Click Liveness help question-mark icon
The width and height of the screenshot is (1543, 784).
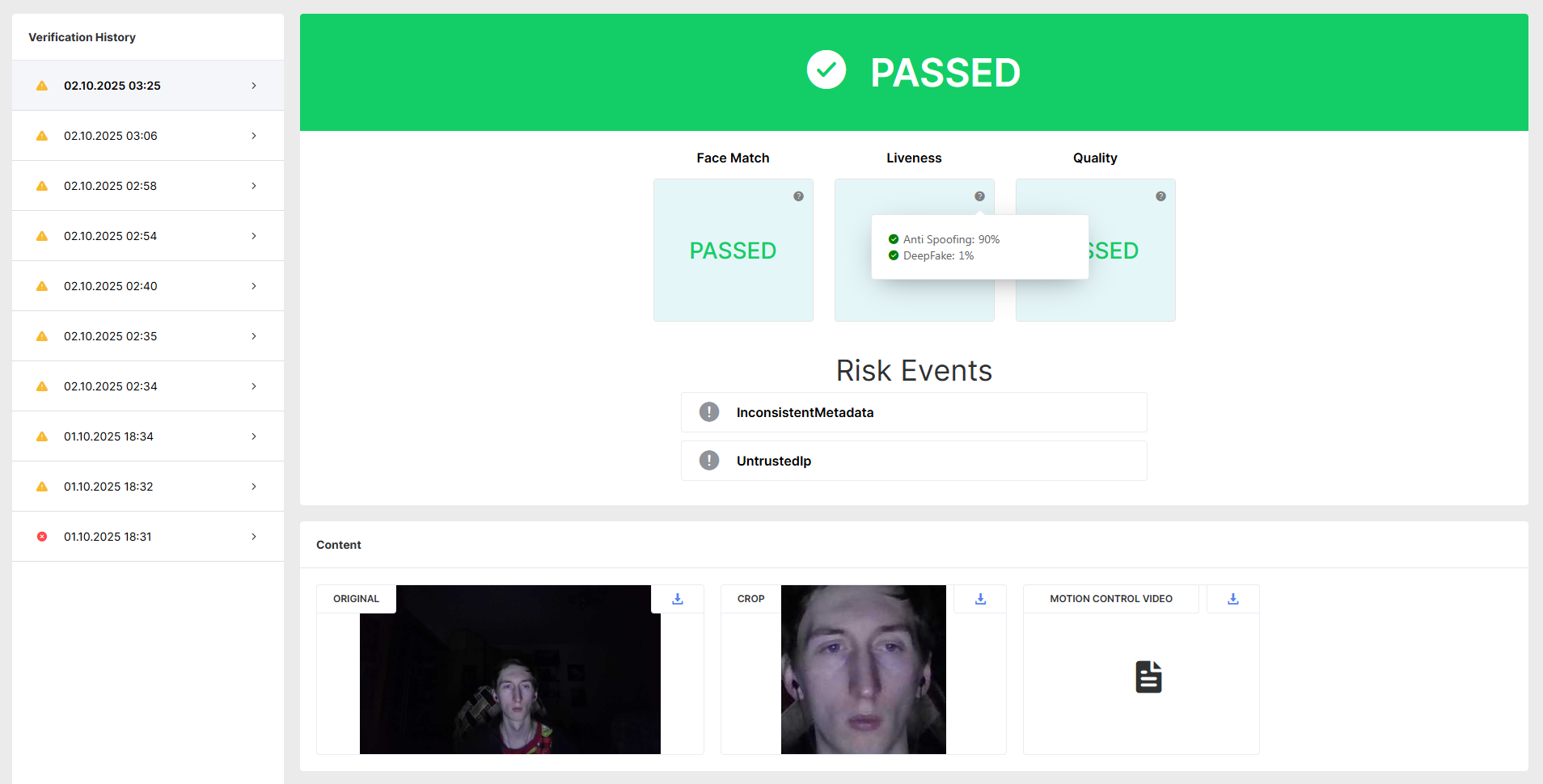point(979,196)
